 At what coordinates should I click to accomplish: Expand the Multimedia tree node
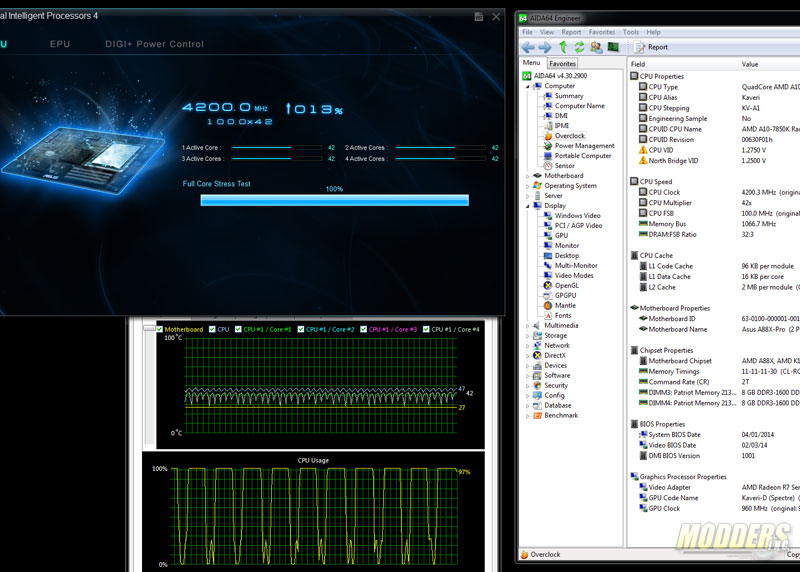[x=528, y=326]
